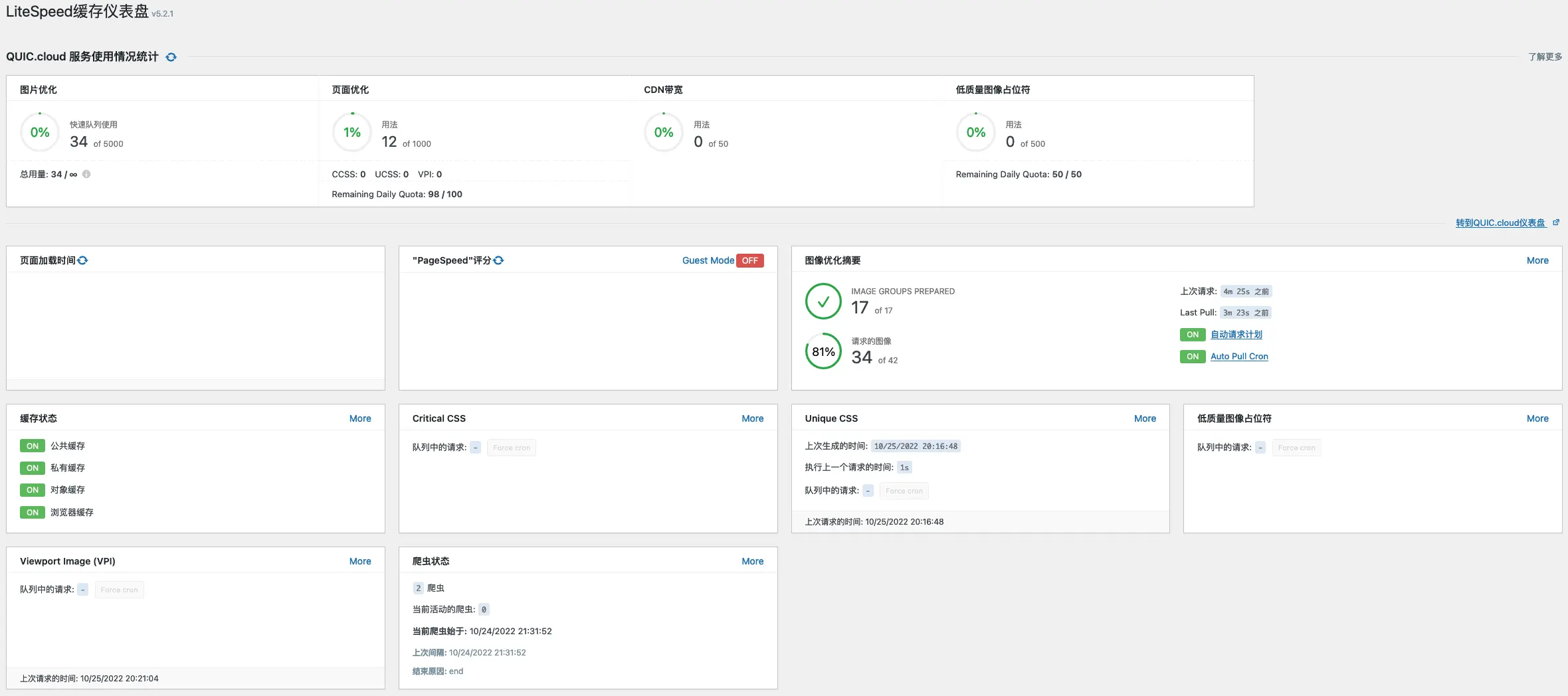Click info icon beside total usage

click(x=86, y=174)
